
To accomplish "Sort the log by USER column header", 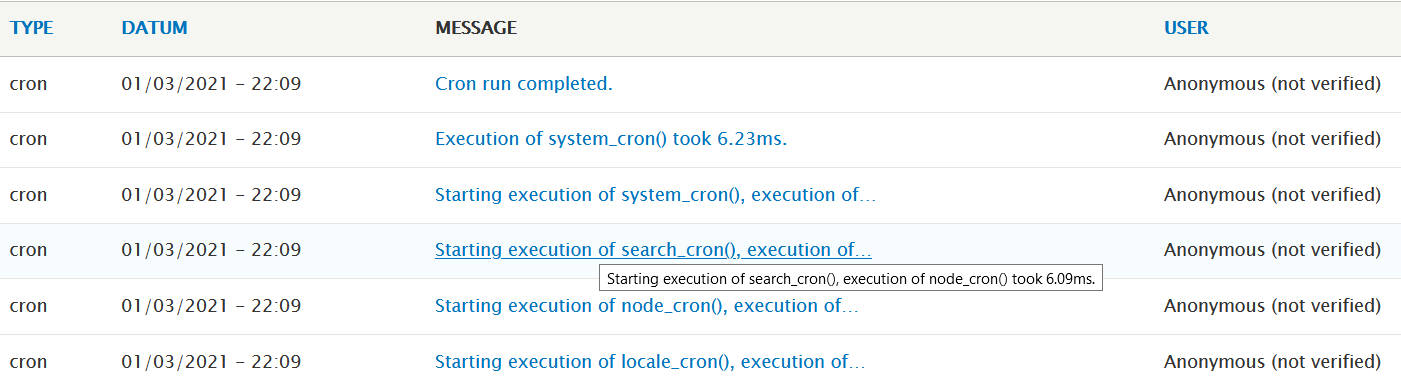I will [x=1186, y=28].
